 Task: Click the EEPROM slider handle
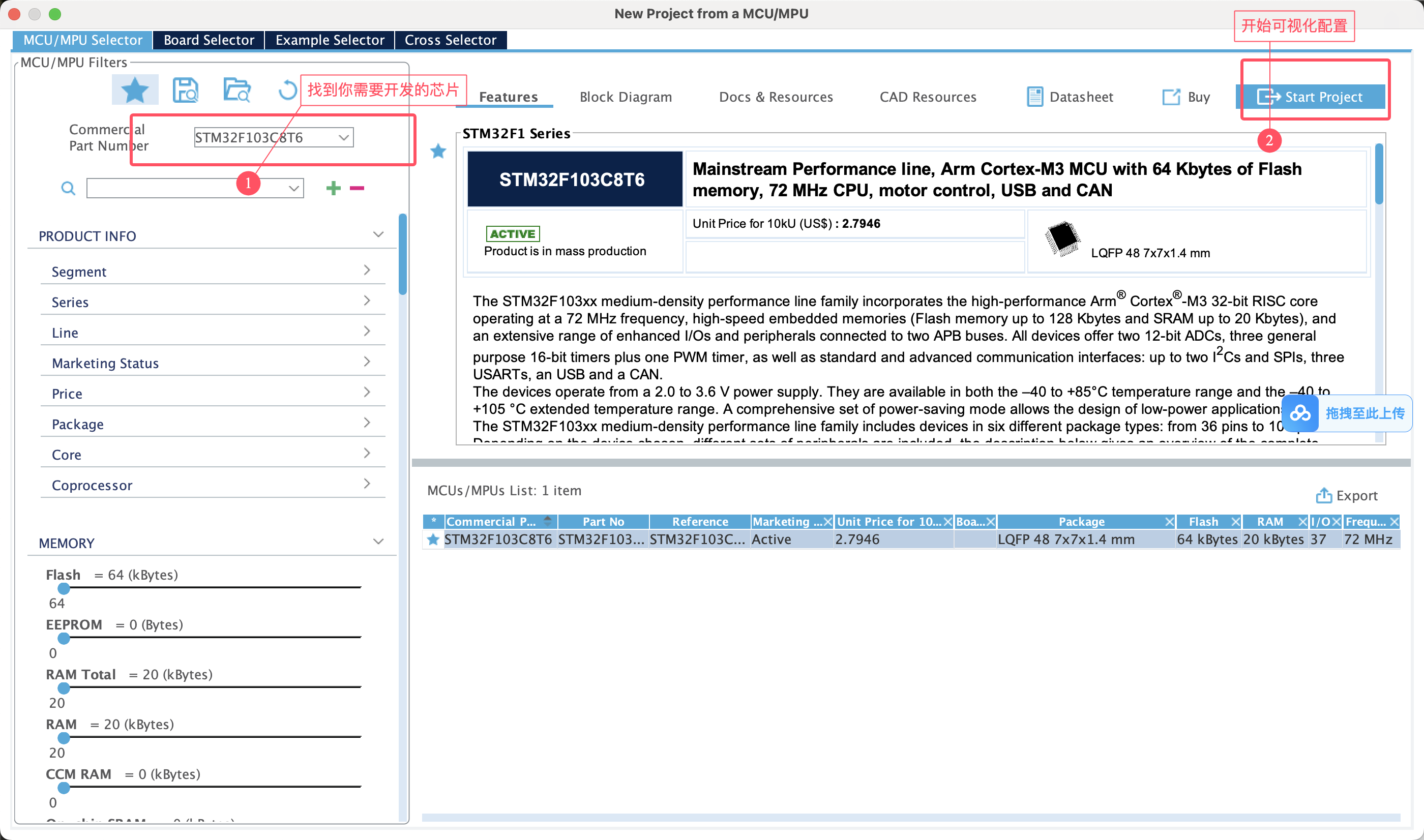(64, 639)
